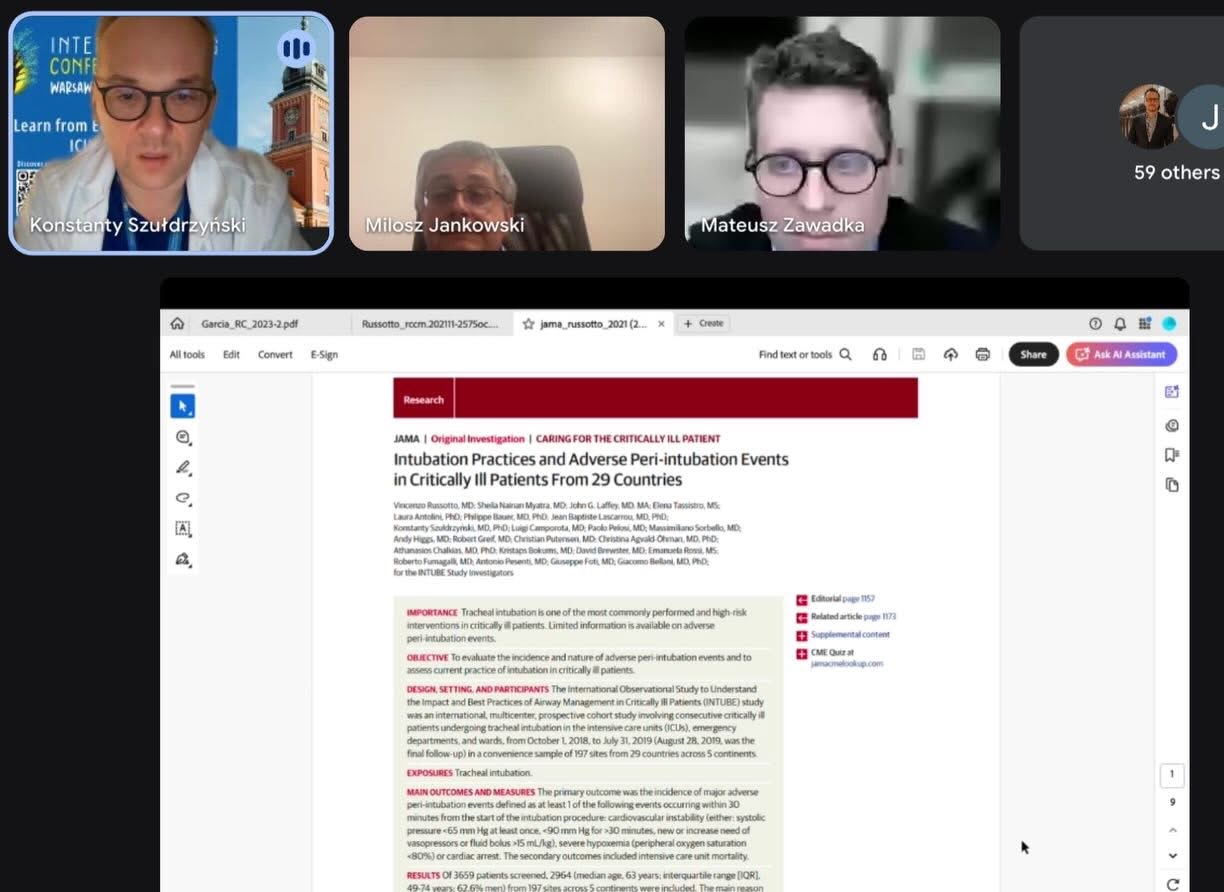This screenshot has width=1224, height=892.
Task: Choose the add comment tool
Action: coord(182,437)
